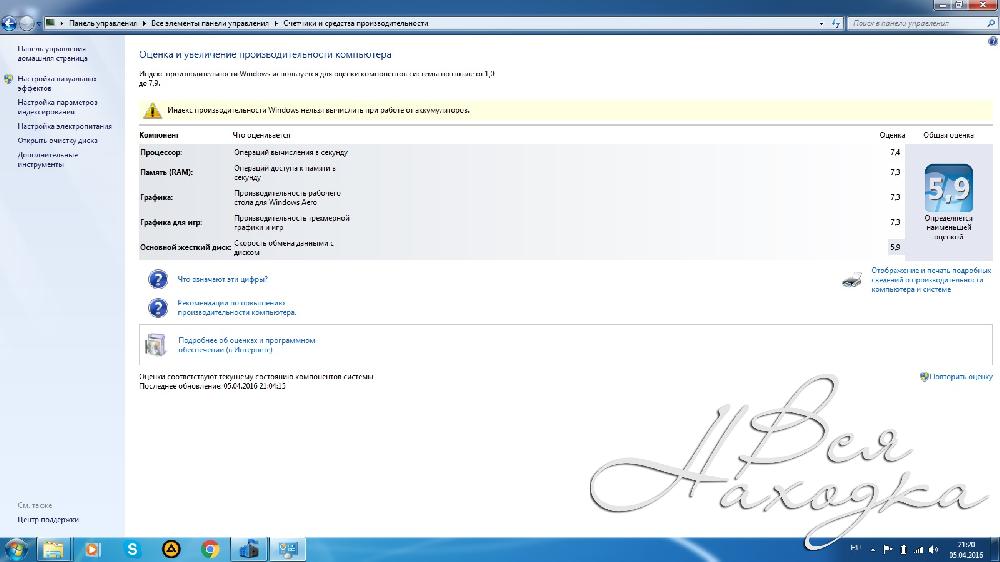Open Skype from the taskbar
The width and height of the screenshot is (1000, 562).
click(x=133, y=549)
